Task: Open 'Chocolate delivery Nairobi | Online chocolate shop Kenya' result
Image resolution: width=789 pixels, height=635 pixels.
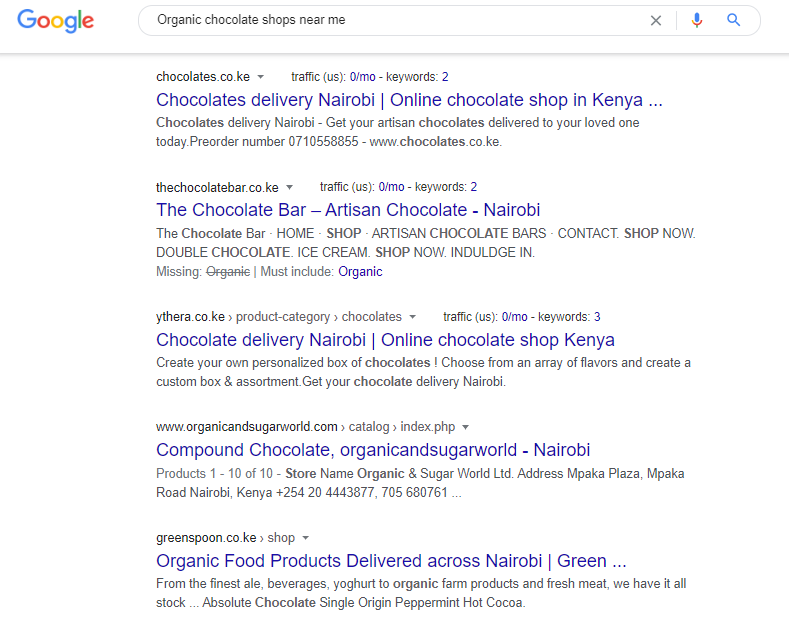Action: click(385, 340)
